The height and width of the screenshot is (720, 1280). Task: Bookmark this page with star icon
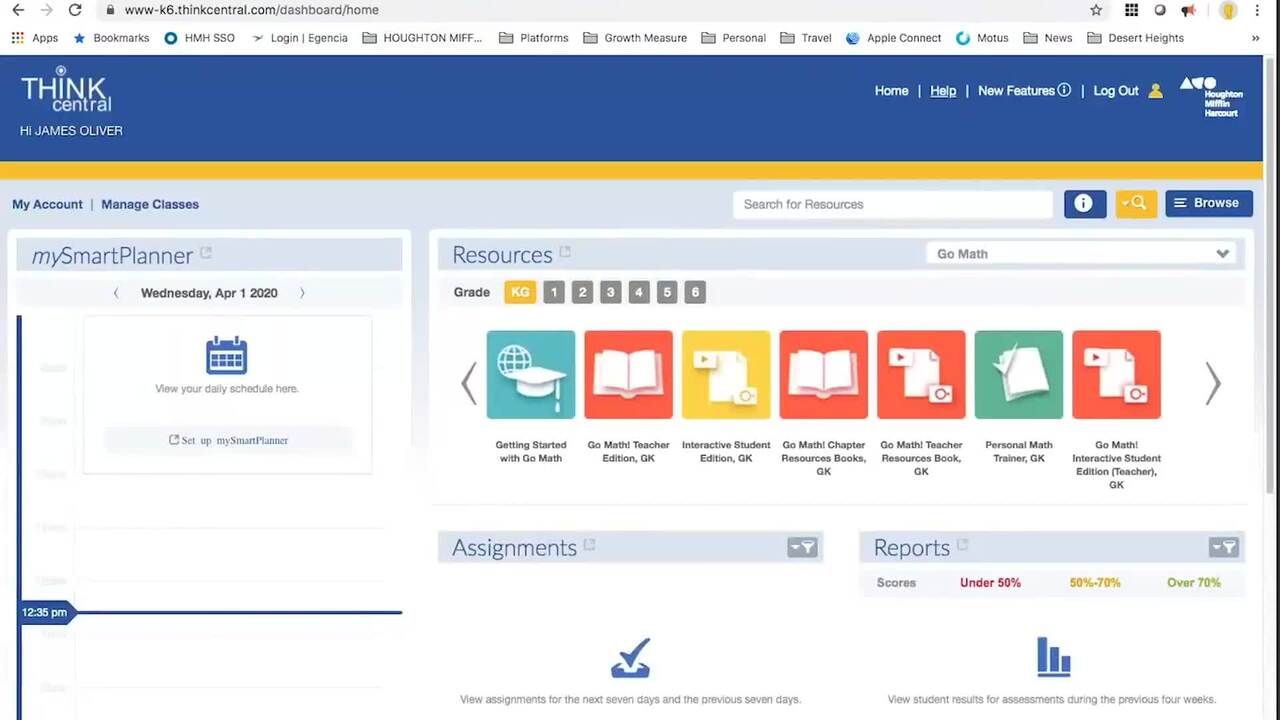pyautogui.click(x=1096, y=10)
